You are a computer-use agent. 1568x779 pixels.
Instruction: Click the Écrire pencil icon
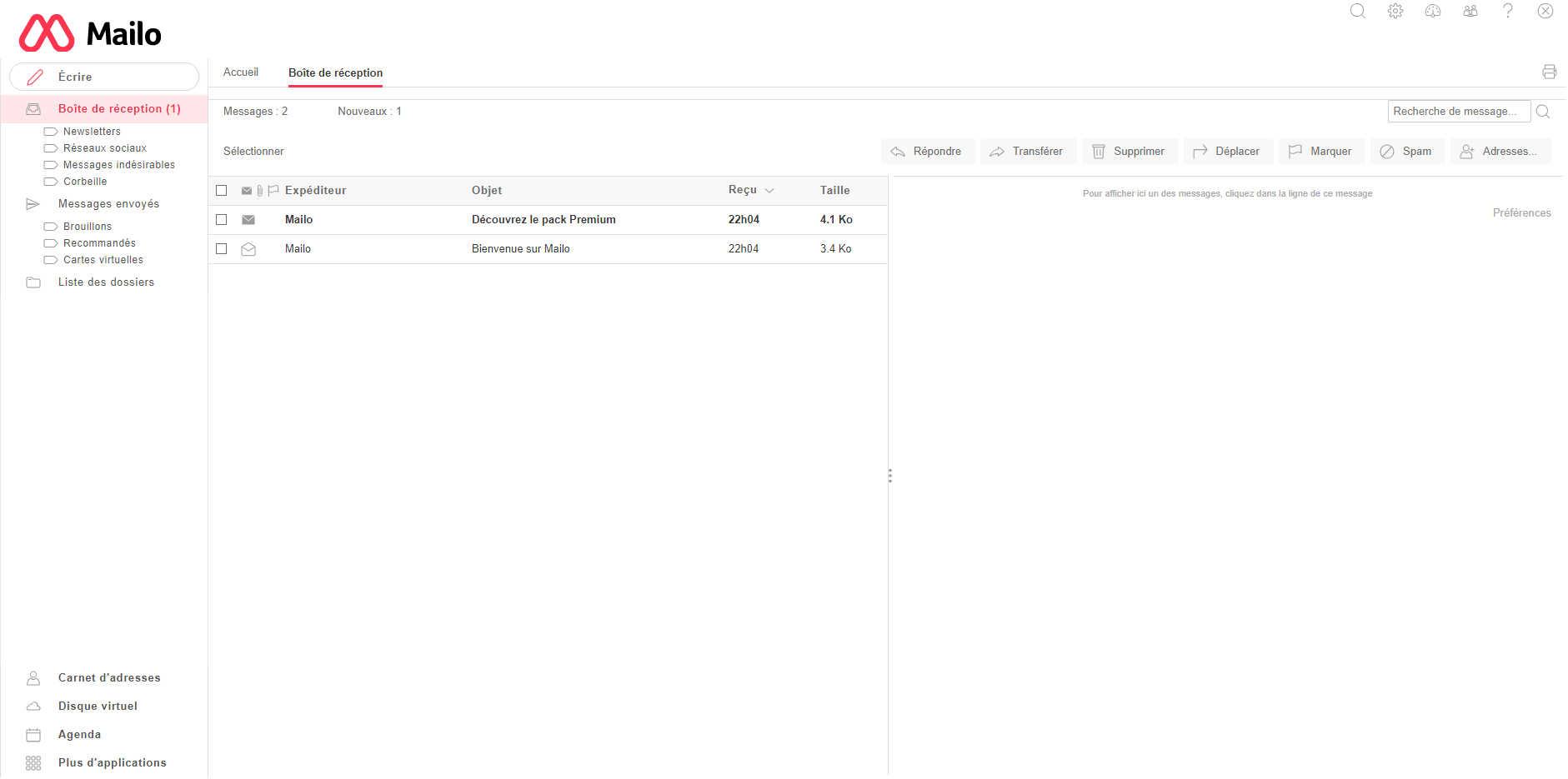coord(35,77)
